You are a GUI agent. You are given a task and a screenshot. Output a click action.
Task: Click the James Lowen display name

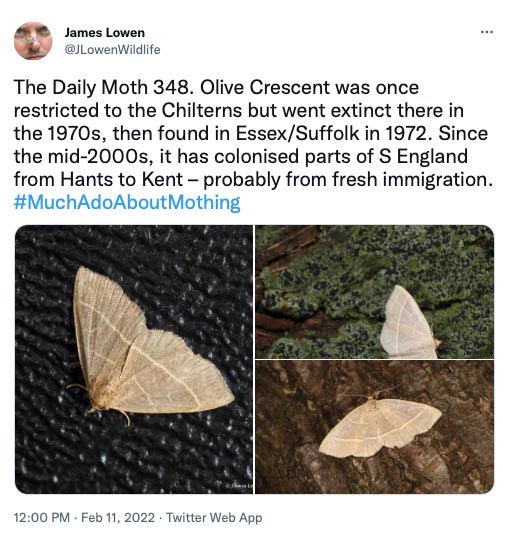tap(104, 33)
